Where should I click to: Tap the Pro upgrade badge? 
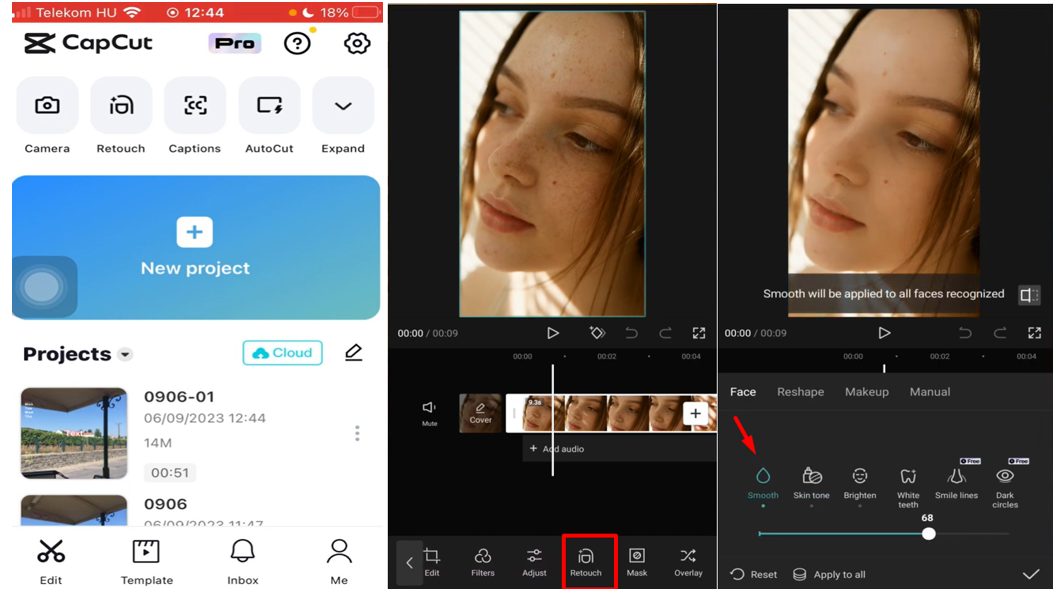tap(234, 44)
